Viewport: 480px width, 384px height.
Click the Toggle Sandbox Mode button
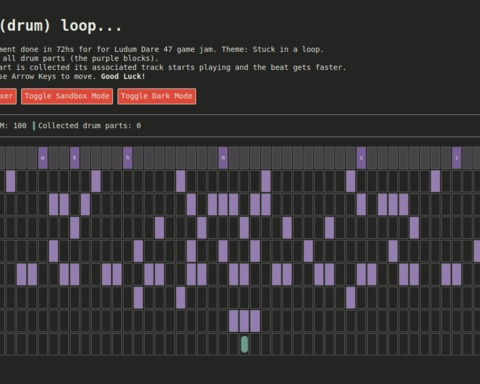(x=67, y=96)
